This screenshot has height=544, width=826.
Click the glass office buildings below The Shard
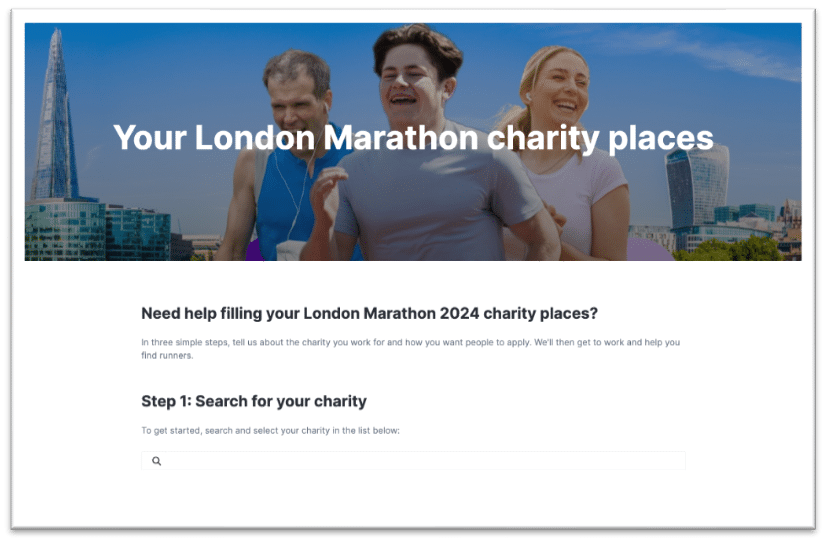pos(97,230)
